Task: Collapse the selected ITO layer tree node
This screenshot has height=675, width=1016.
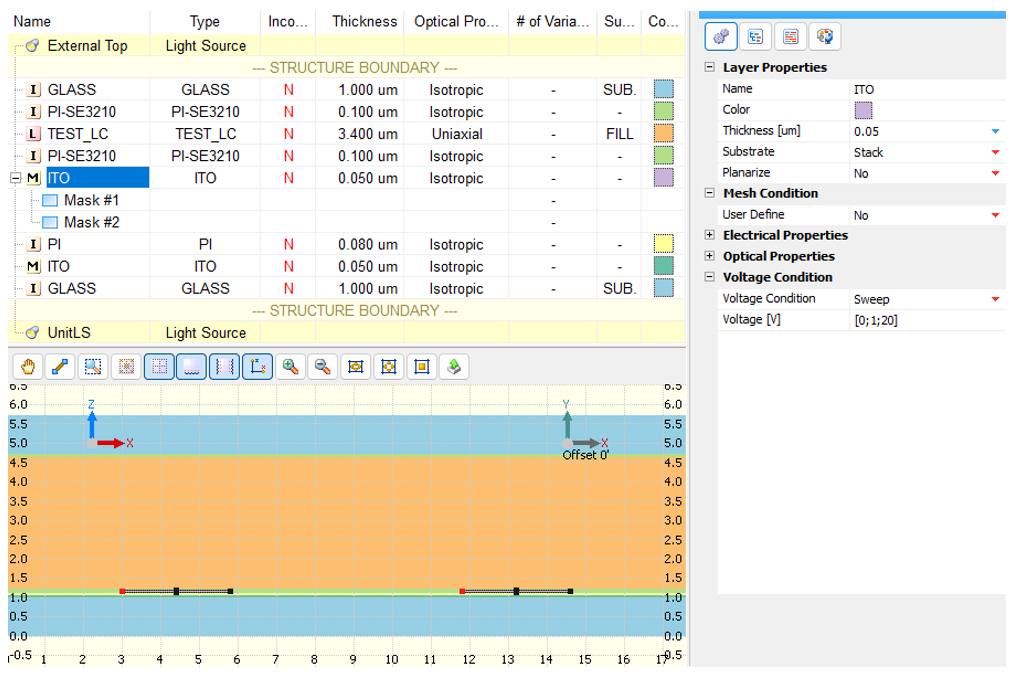Action: coord(15,178)
